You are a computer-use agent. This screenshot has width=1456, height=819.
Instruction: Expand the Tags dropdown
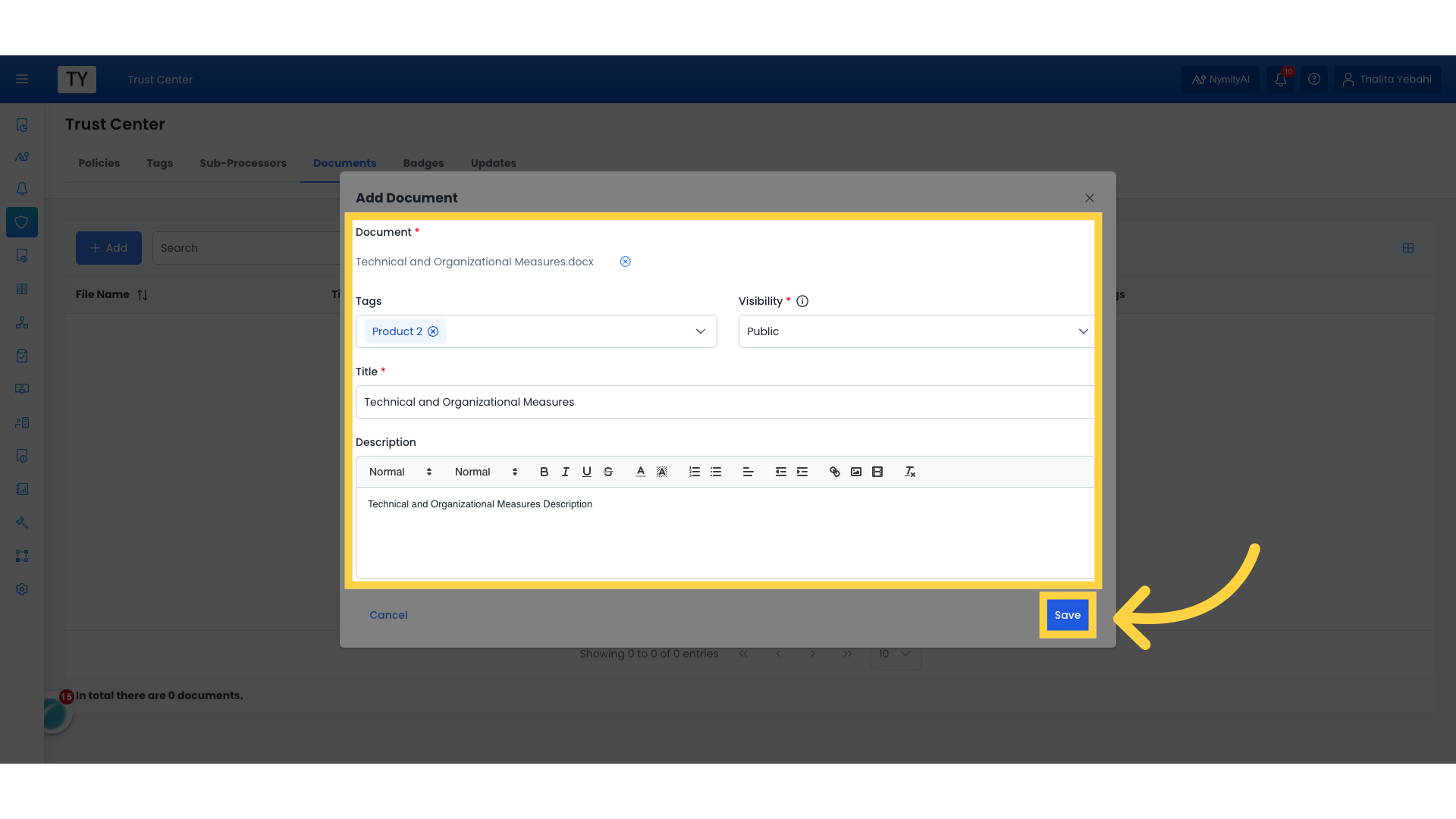click(700, 331)
